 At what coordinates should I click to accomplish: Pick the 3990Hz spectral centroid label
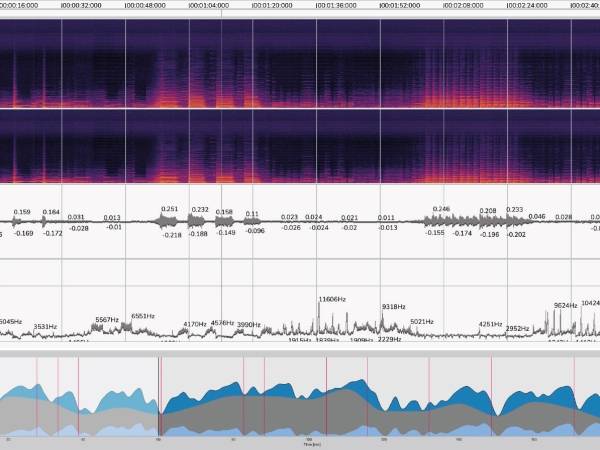249,324
